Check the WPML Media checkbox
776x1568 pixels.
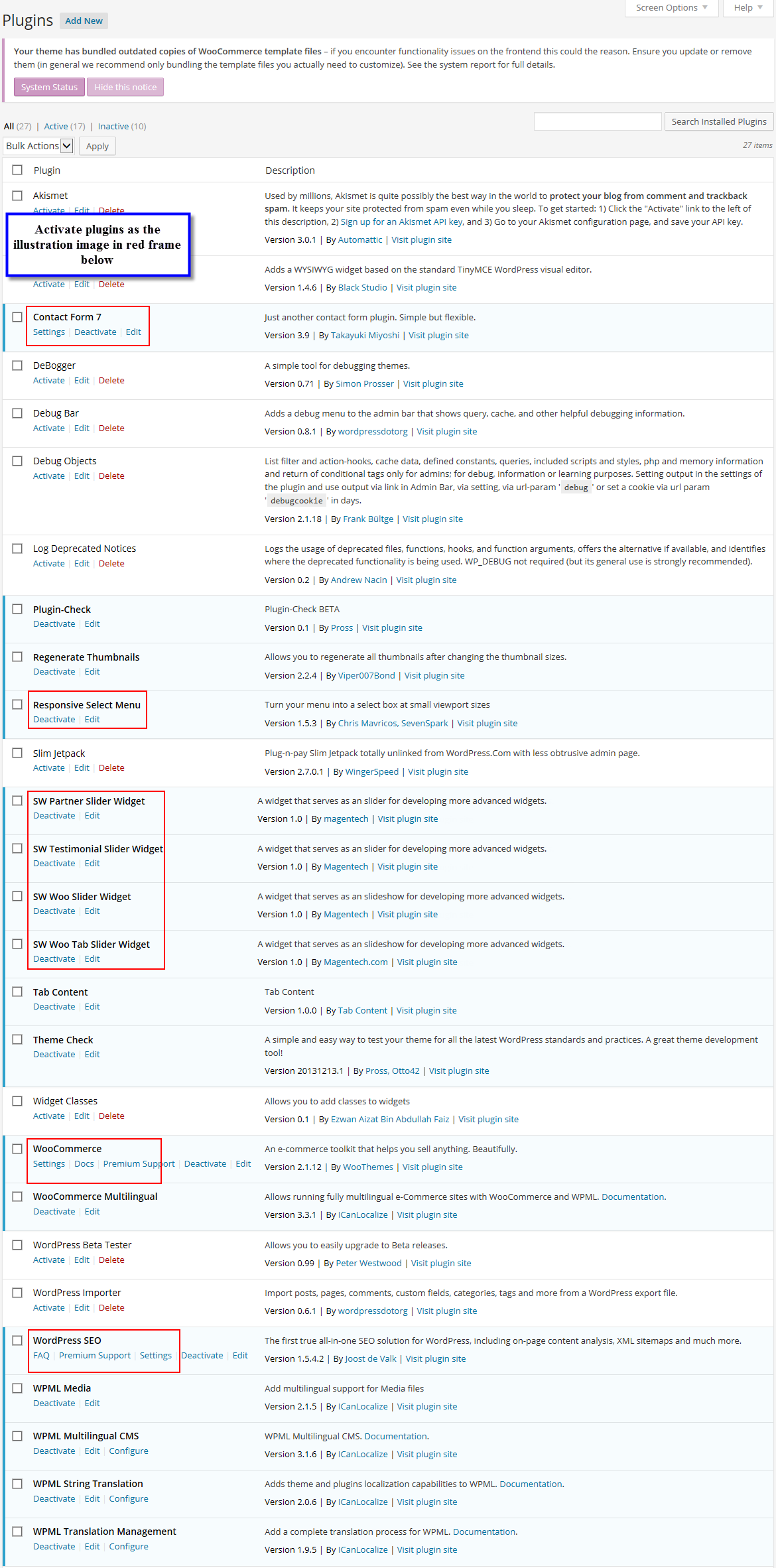click(17, 1388)
